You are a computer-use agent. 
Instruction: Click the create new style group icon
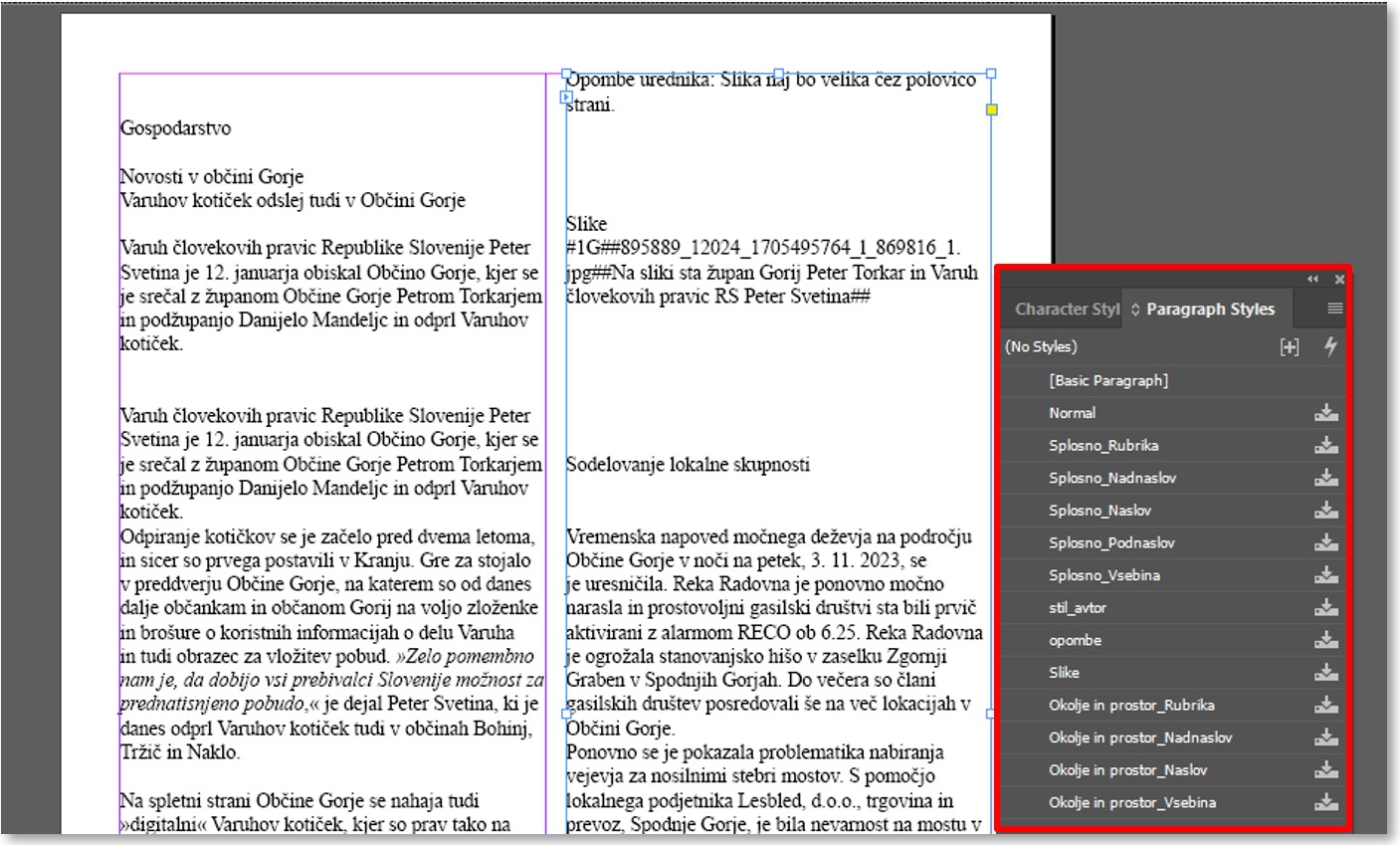coord(1290,347)
